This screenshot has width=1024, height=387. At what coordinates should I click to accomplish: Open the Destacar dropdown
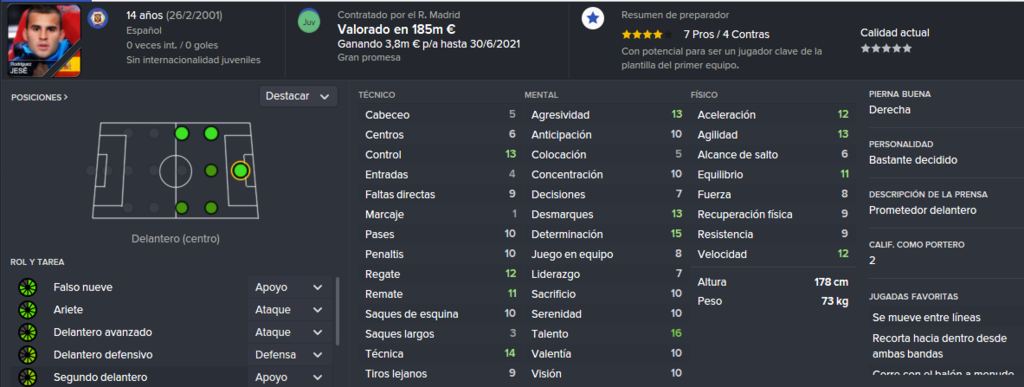298,96
